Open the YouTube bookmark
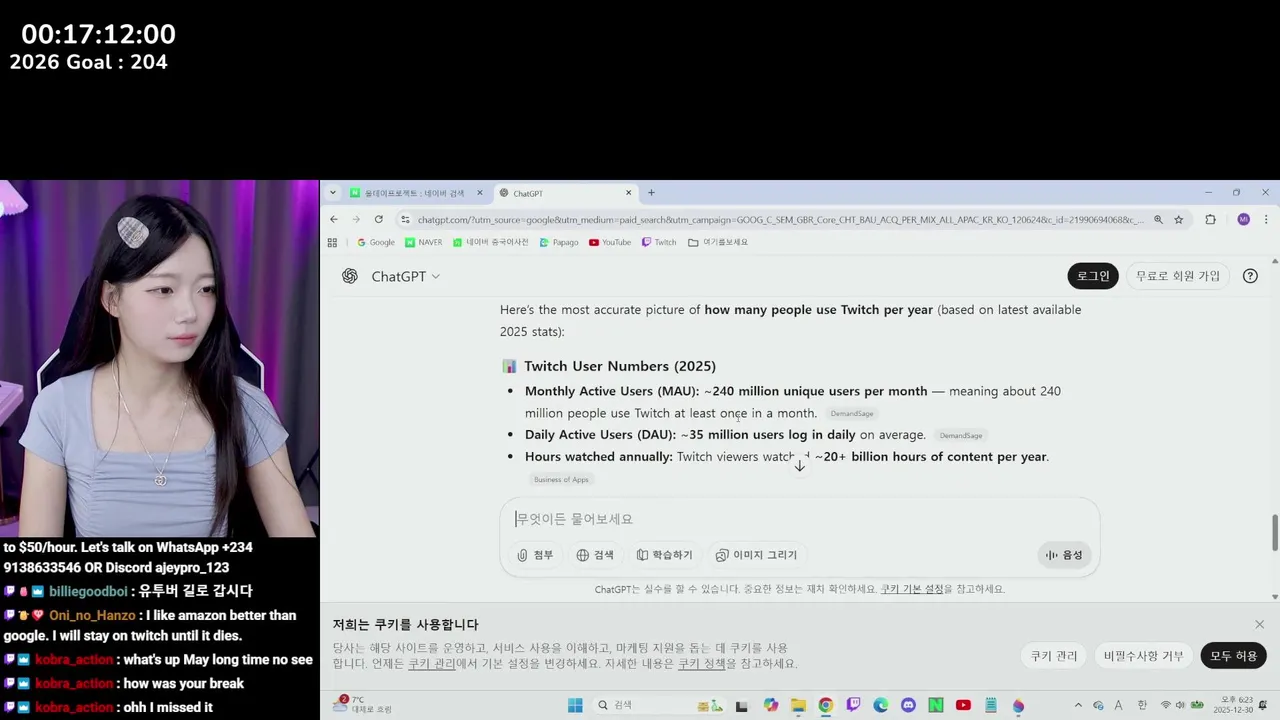 point(610,242)
